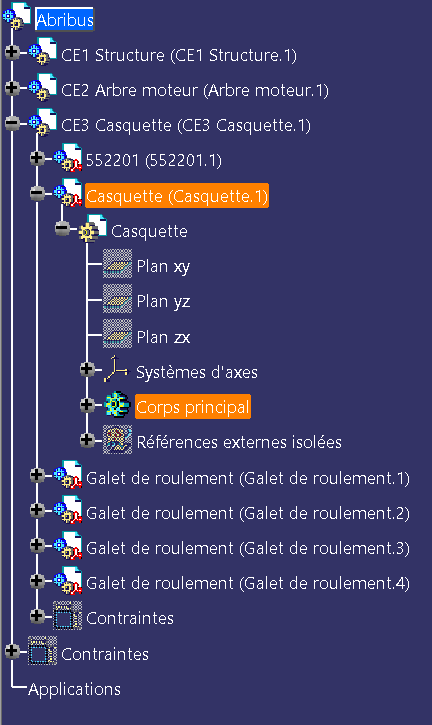The width and height of the screenshot is (432, 725).
Task: Expand the CE1 Structure node
Action: pos(12,52)
